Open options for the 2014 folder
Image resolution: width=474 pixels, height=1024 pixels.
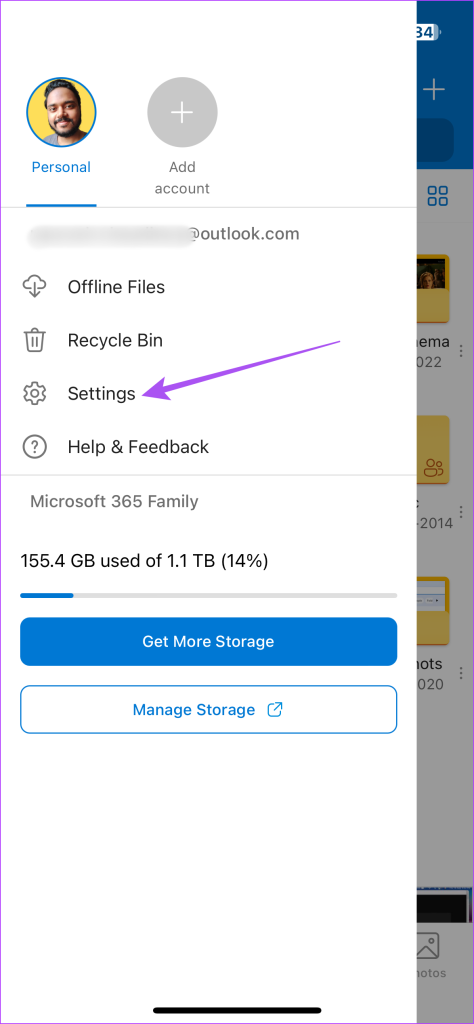[462, 511]
